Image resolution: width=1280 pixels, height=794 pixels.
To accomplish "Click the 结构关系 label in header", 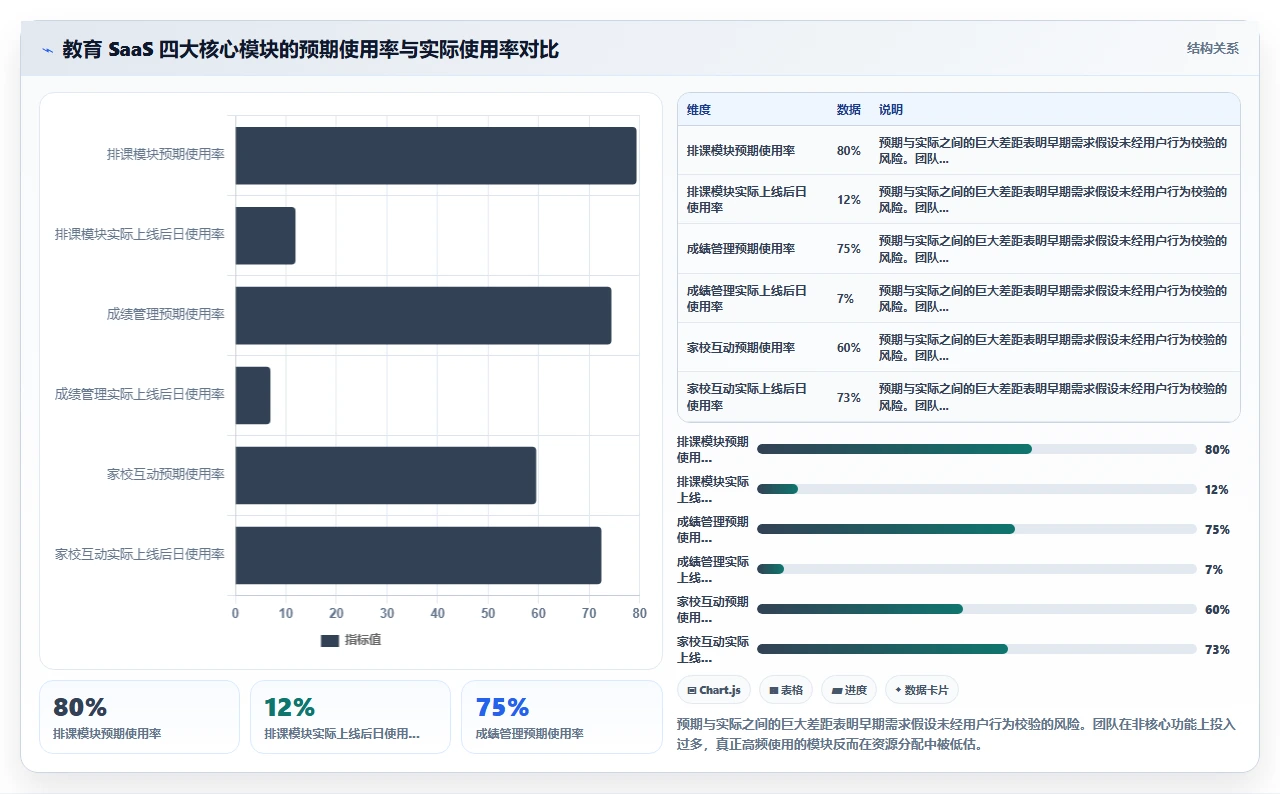I will pyautogui.click(x=1213, y=48).
